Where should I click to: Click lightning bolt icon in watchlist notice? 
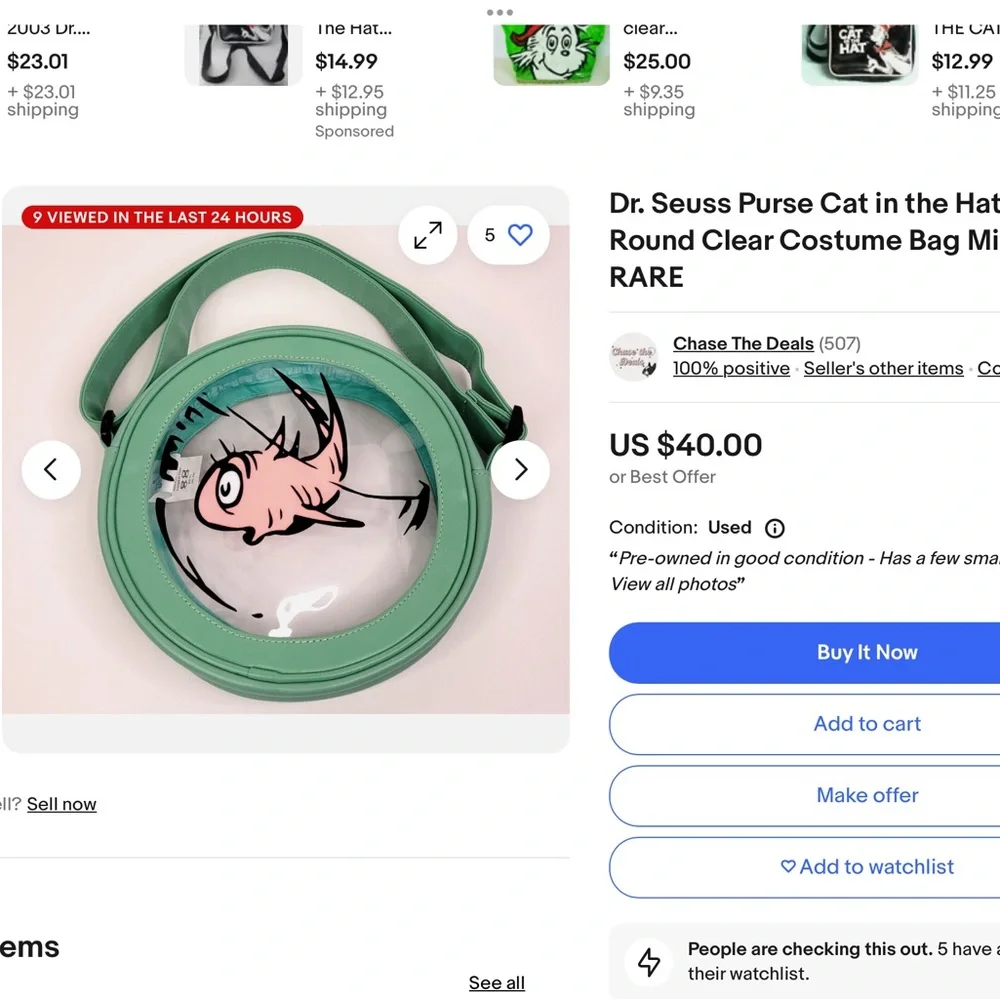[649, 962]
